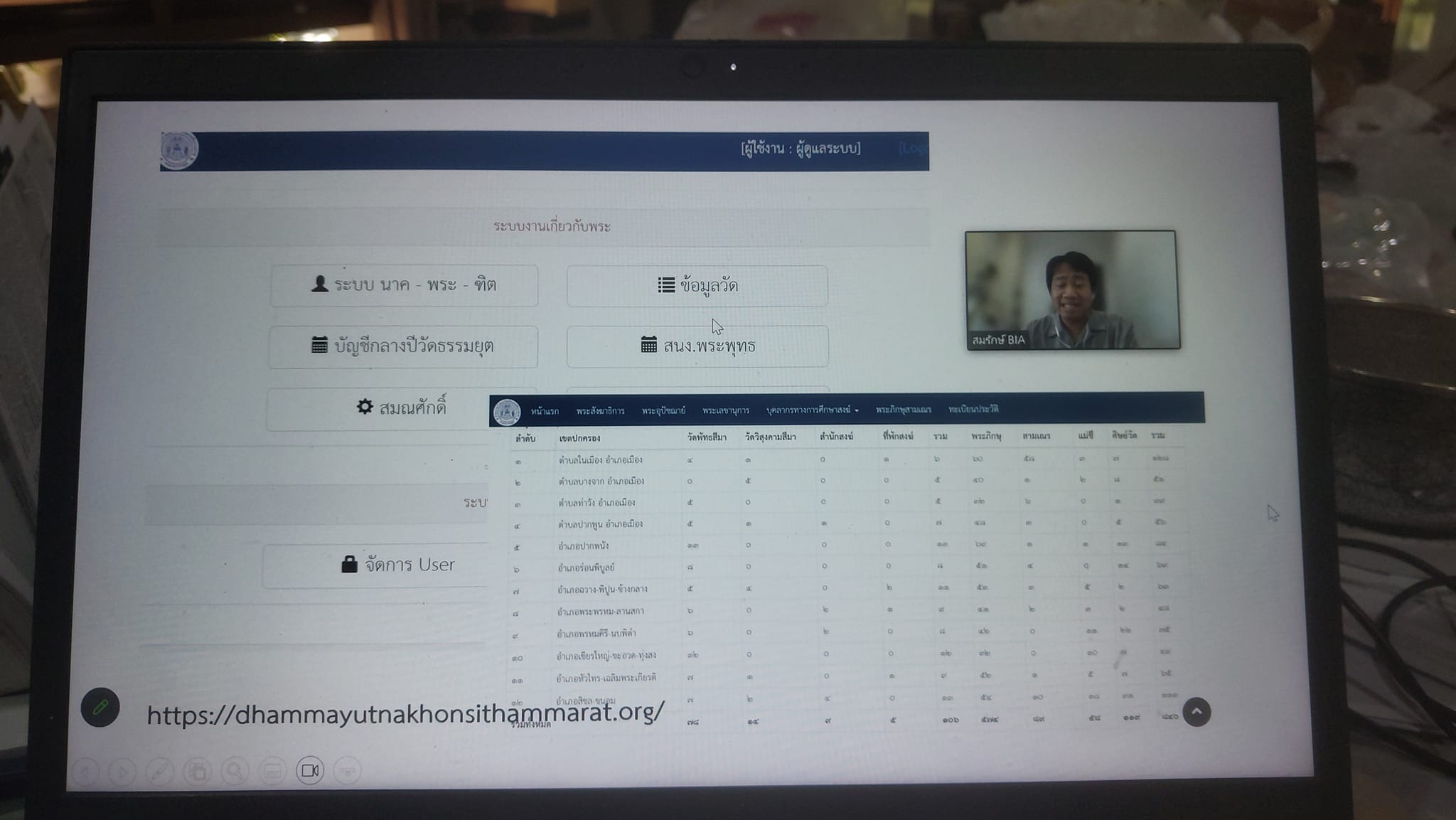The height and width of the screenshot is (820, 1456).
Task: Open the พระสังฆาธิการ menu item
Action: 600,411
